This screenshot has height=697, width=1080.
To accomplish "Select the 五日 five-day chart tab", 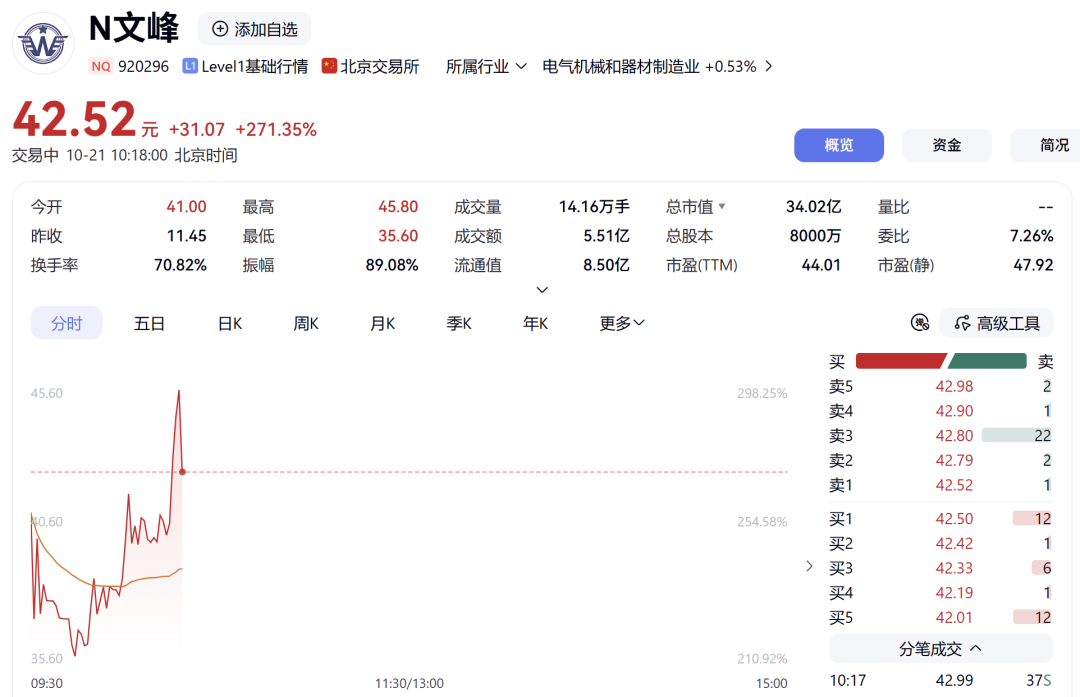I will pos(149,323).
